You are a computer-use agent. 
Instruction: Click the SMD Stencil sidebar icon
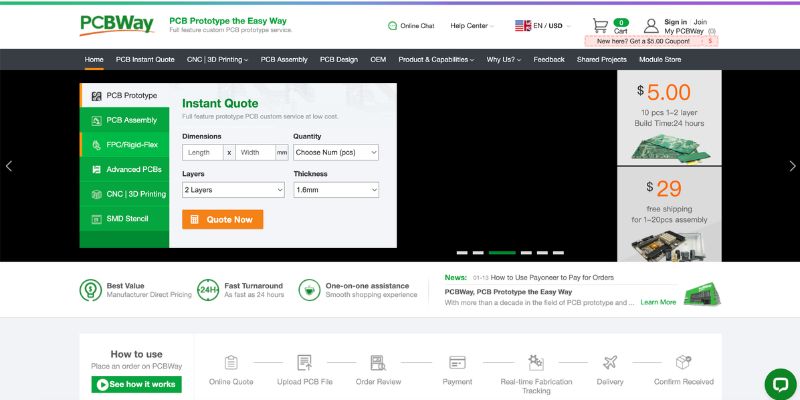pos(96,219)
